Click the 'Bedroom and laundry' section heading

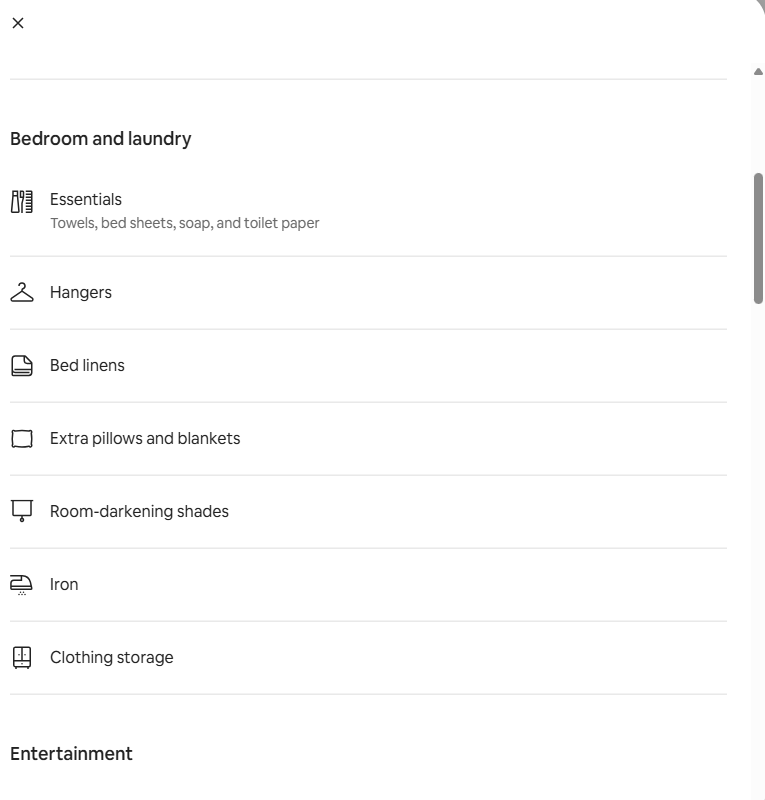pyautogui.click(x=101, y=139)
